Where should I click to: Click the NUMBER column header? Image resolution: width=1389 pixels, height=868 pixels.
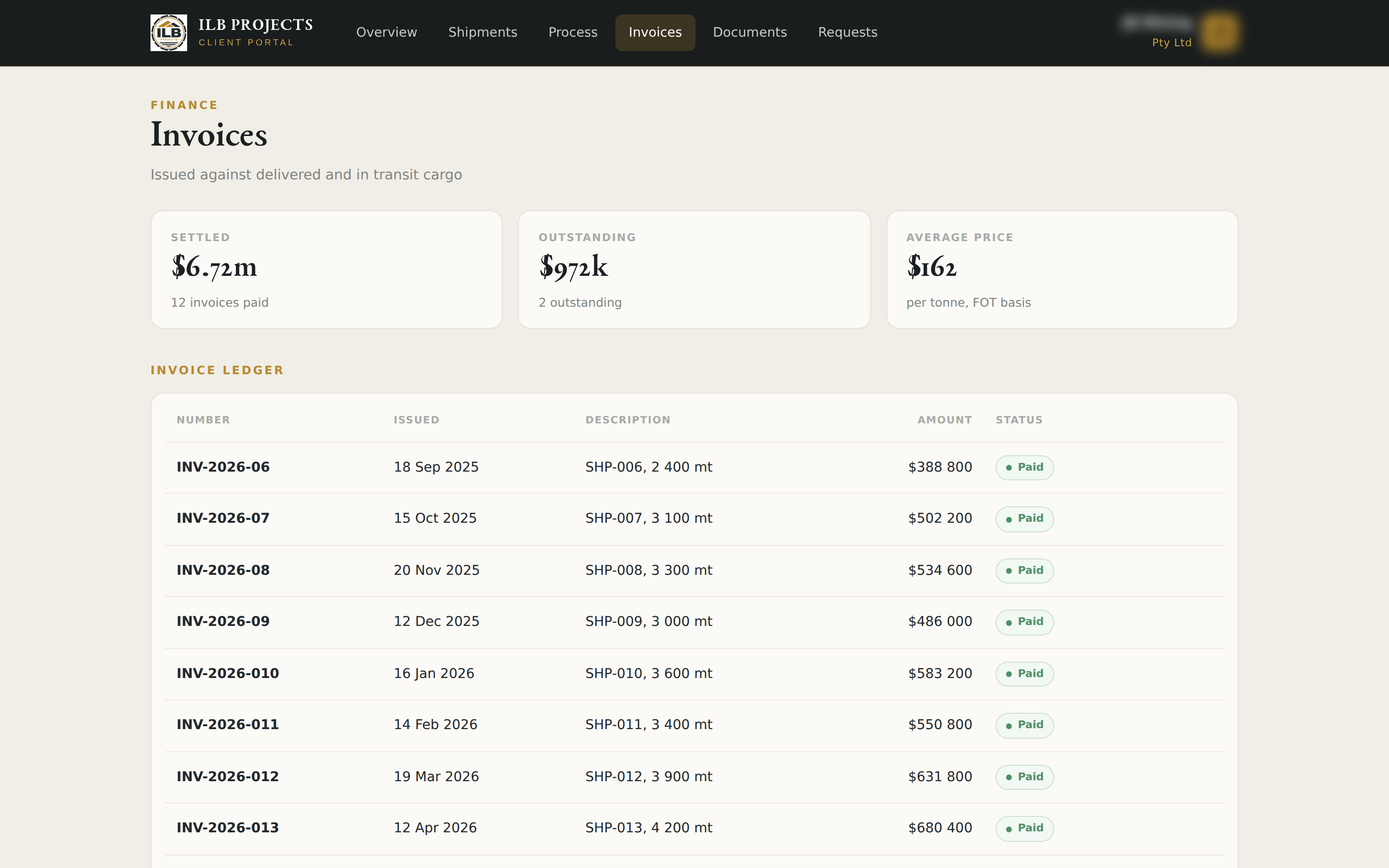coord(203,420)
